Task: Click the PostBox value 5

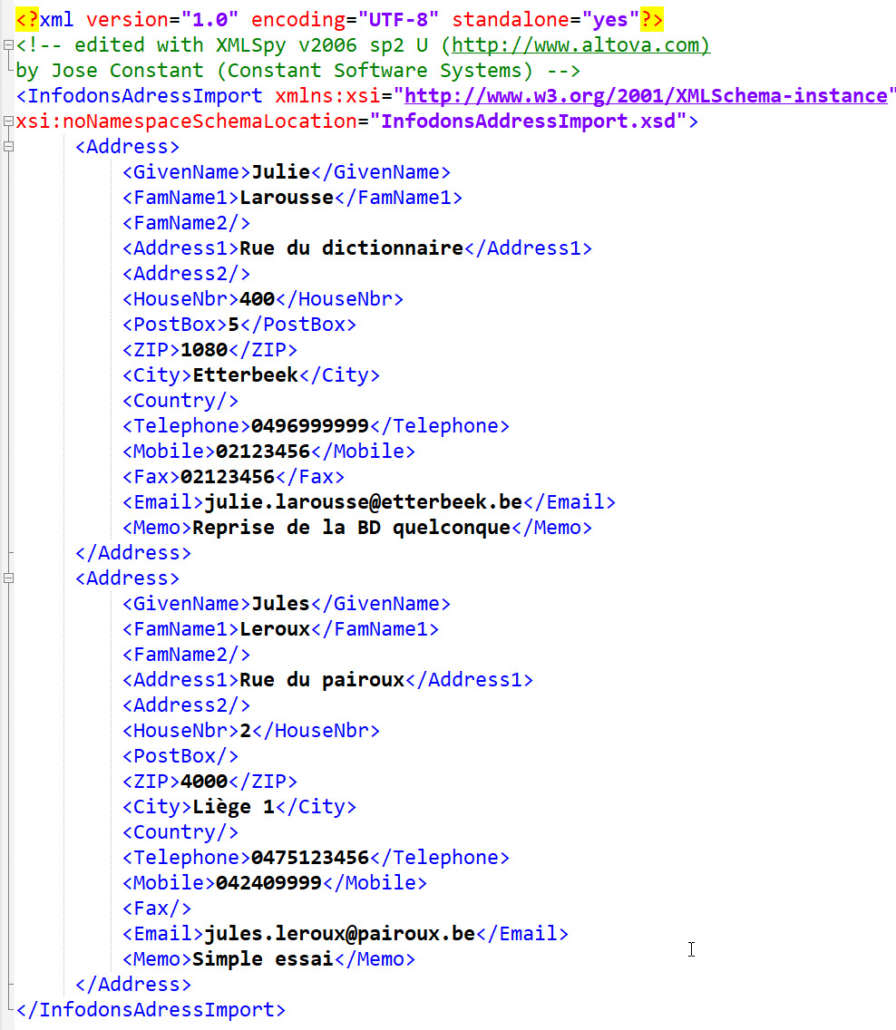Action: pos(233,325)
